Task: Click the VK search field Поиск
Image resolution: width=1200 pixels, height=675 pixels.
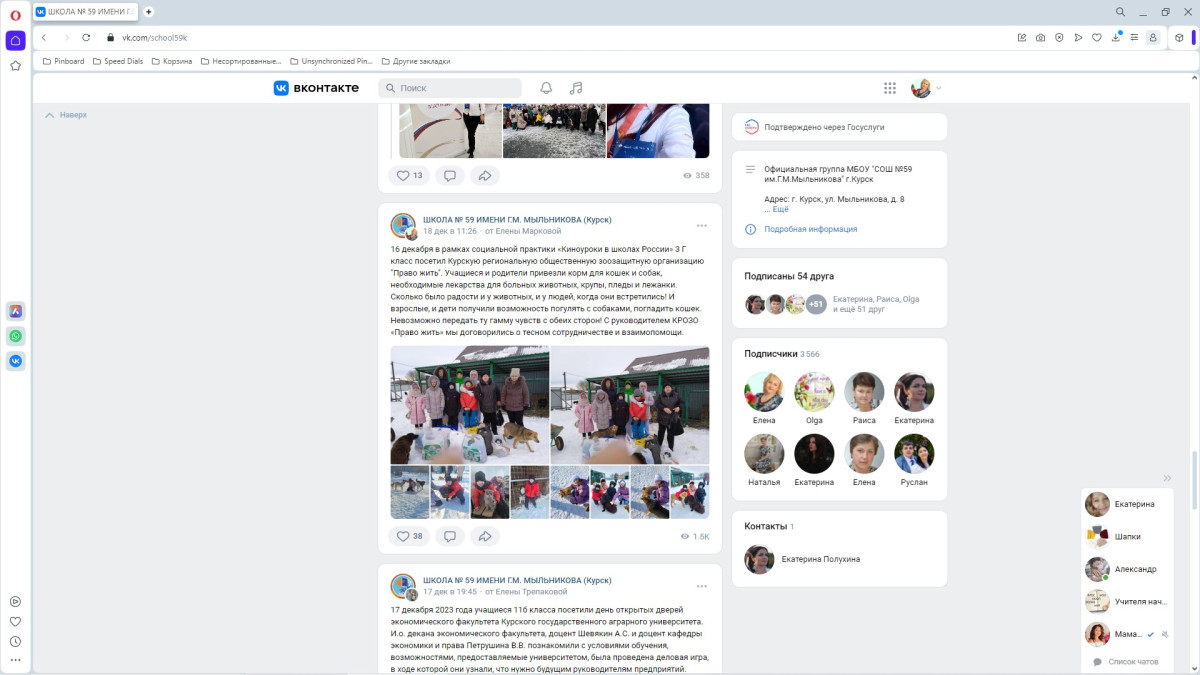Action: 450,88
